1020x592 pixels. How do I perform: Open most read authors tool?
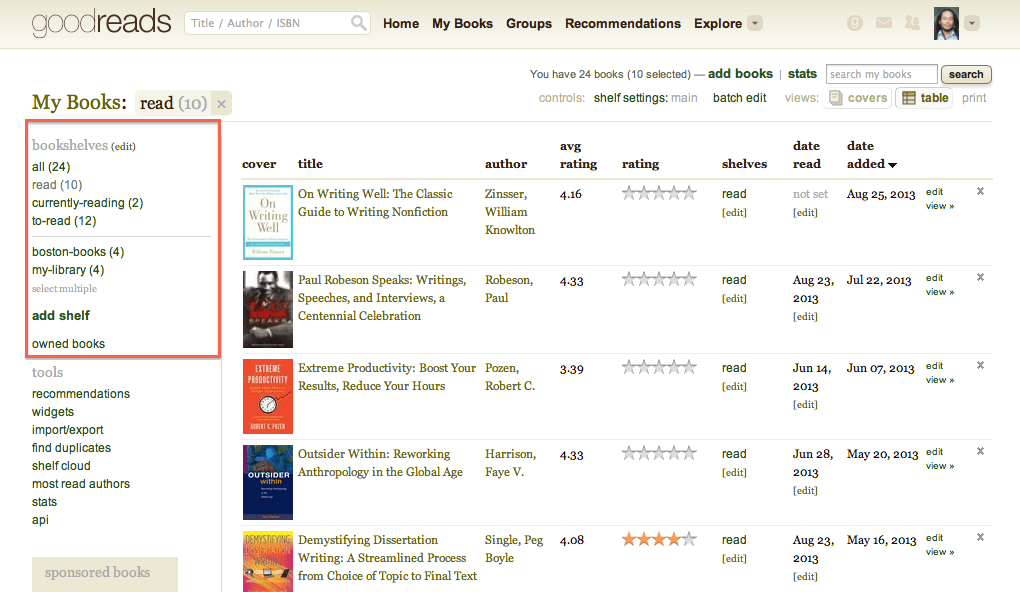pos(81,483)
